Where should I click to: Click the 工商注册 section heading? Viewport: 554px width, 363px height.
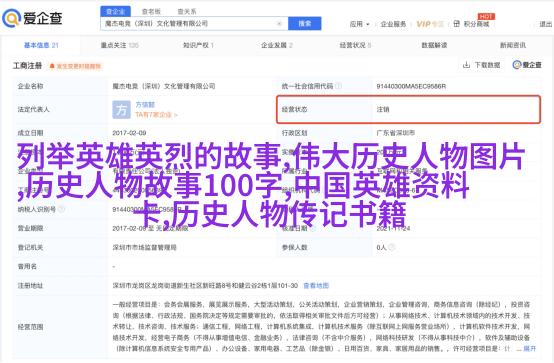28,66
